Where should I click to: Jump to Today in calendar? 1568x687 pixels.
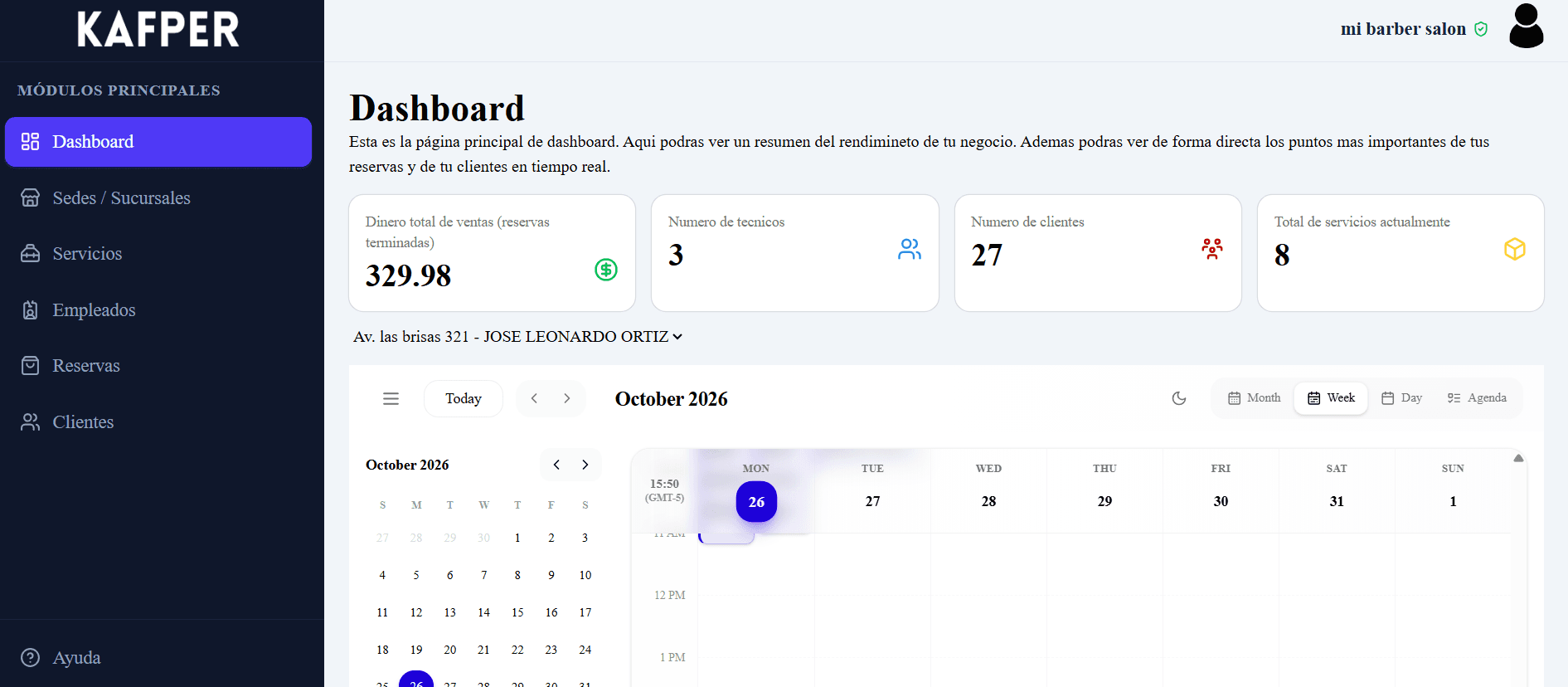tap(464, 399)
